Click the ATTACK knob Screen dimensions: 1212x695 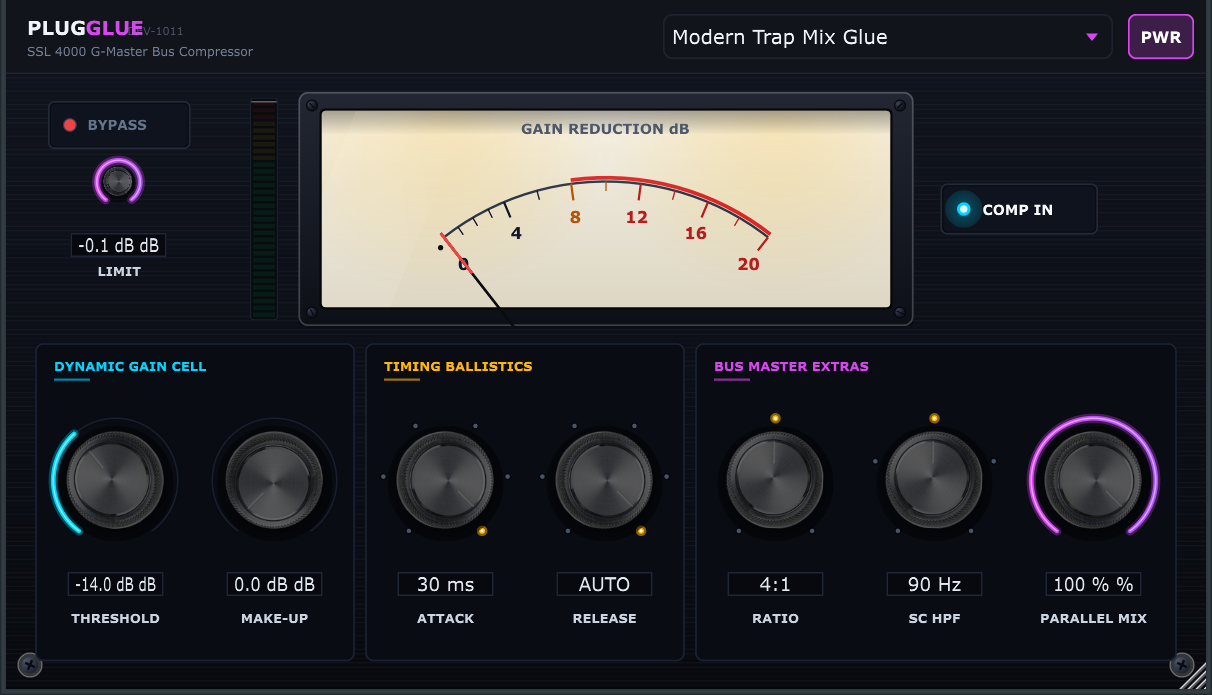coord(445,479)
